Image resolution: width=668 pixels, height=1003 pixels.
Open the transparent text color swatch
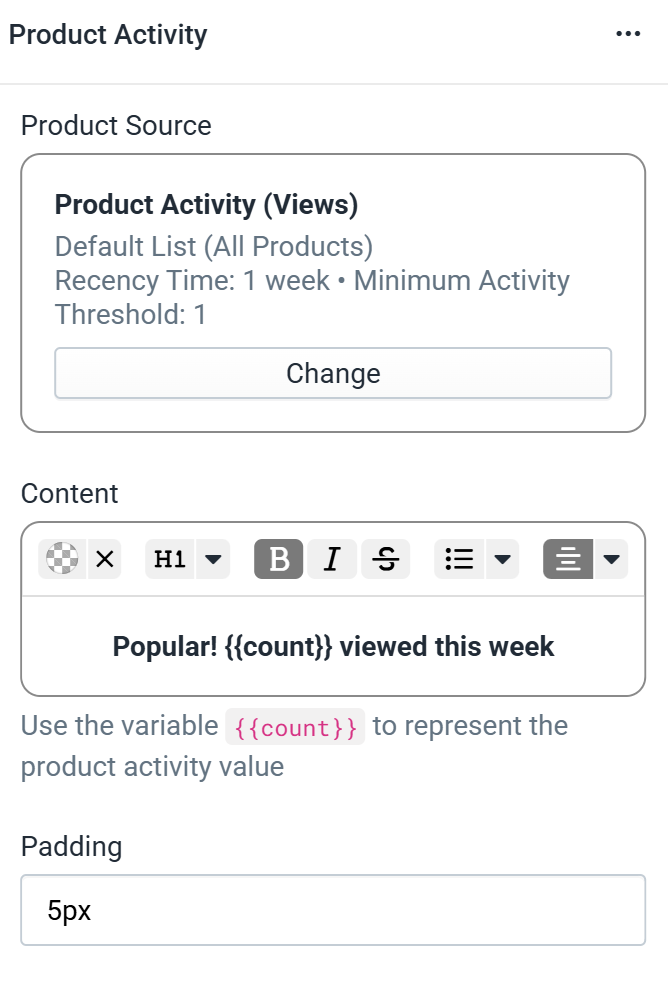point(62,559)
